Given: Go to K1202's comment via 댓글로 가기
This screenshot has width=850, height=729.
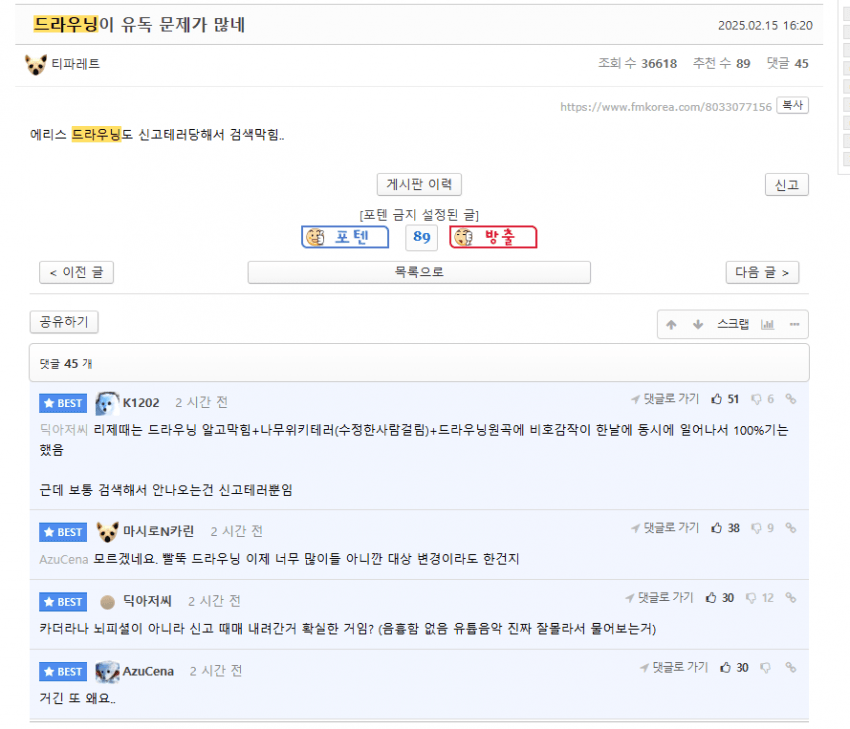Looking at the screenshot, I should click(x=665, y=399).
